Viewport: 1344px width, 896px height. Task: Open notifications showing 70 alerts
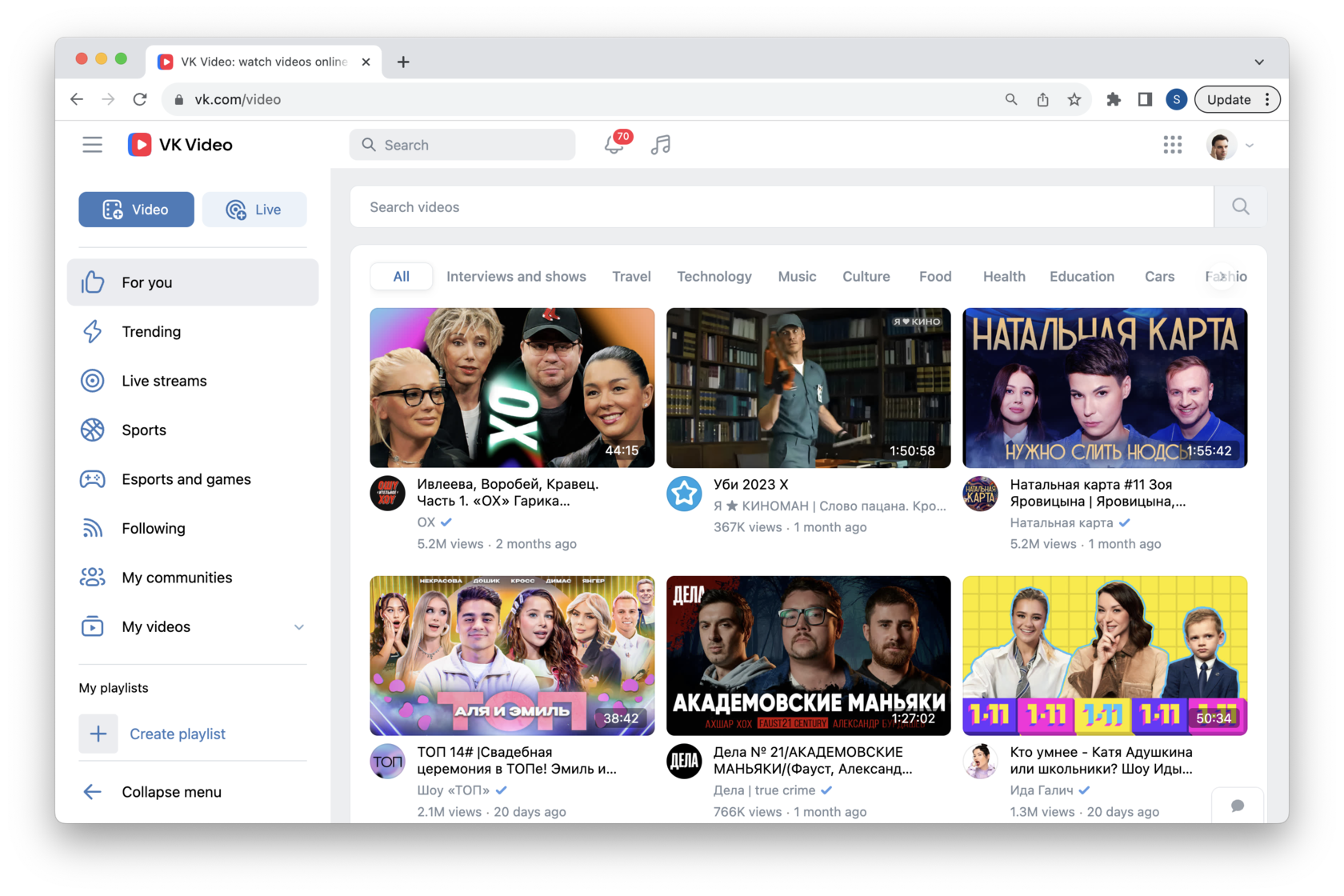tap(614, 145)
